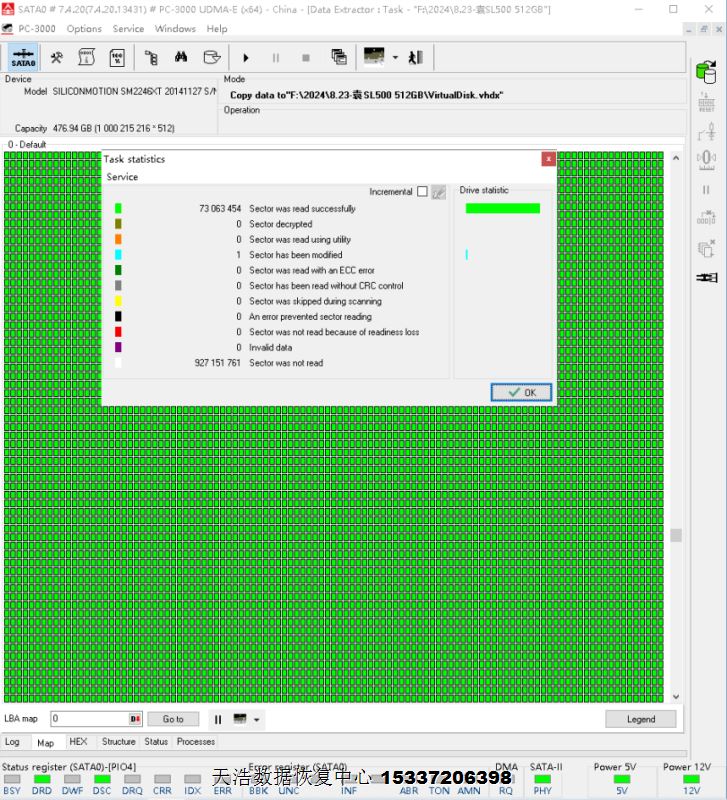This screenshot has width=727, height=800.
Task: Click the binoculars search icon in toolbar
Action: point(182,57)
